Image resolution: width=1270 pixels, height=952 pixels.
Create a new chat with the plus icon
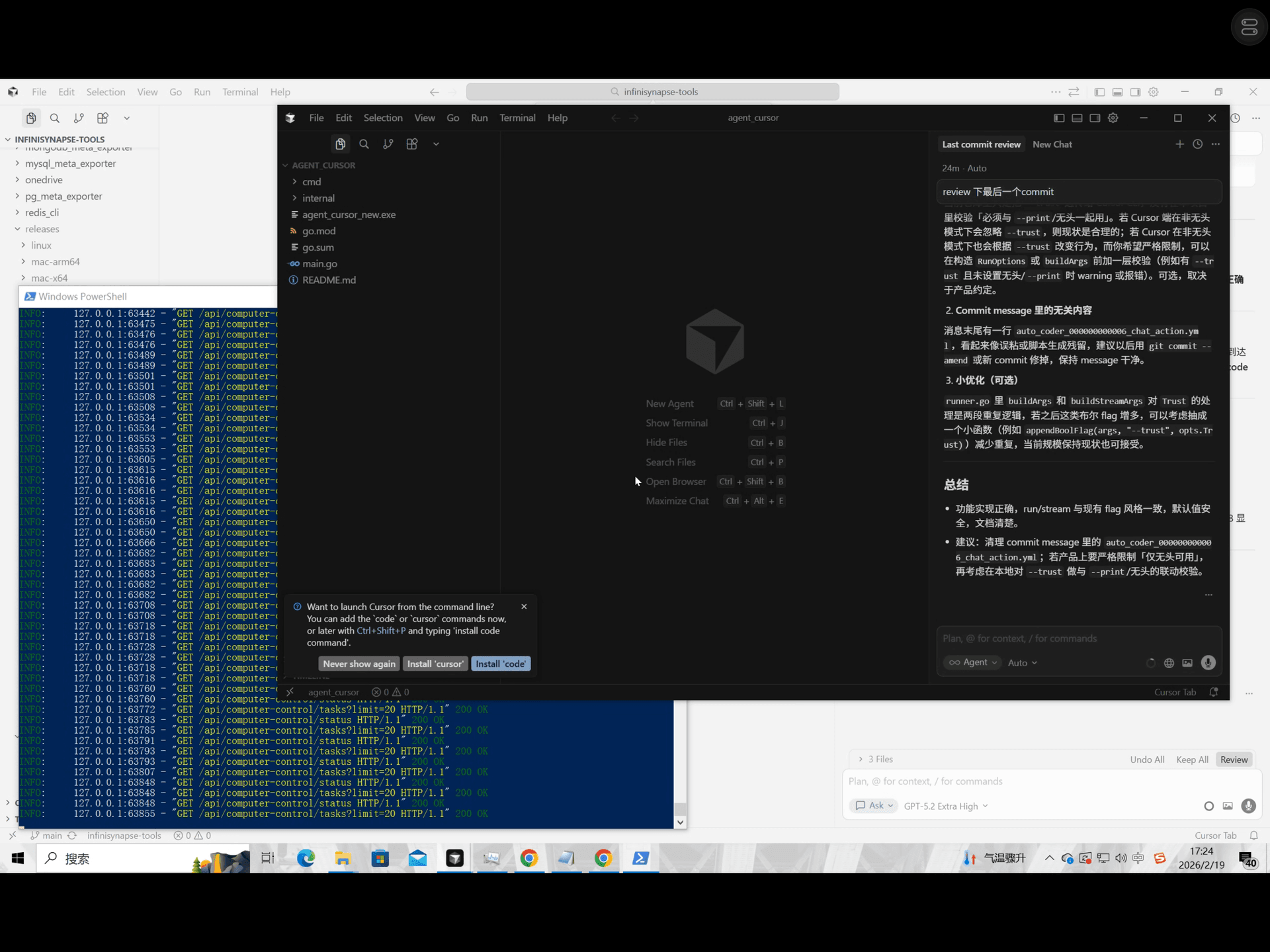point(1180,144)
